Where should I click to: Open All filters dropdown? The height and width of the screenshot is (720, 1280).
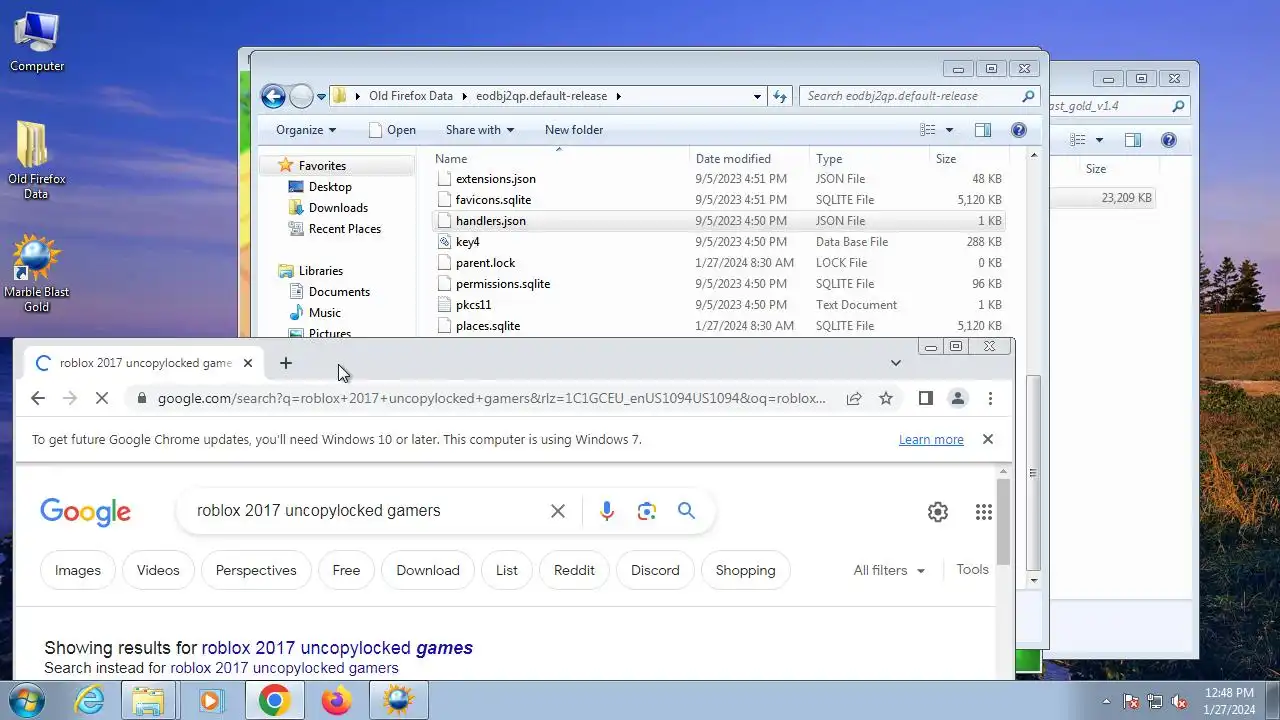click(889, 570)
